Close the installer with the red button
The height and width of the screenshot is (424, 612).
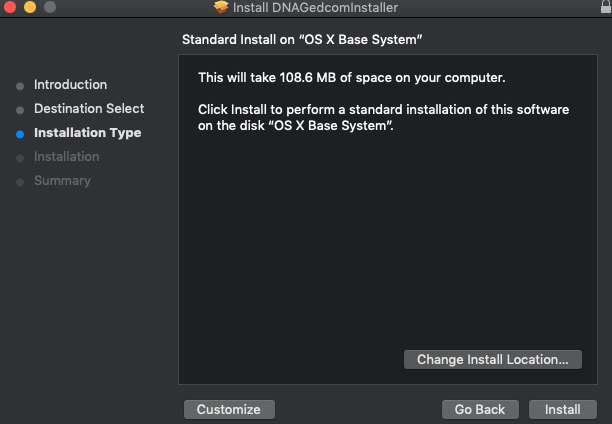(9, 7)
